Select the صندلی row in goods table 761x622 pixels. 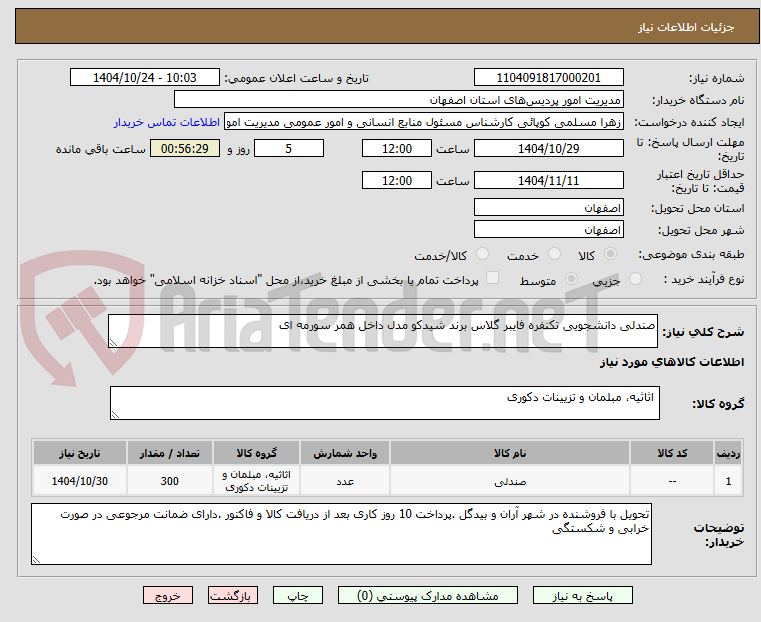(x=387, y=481)
